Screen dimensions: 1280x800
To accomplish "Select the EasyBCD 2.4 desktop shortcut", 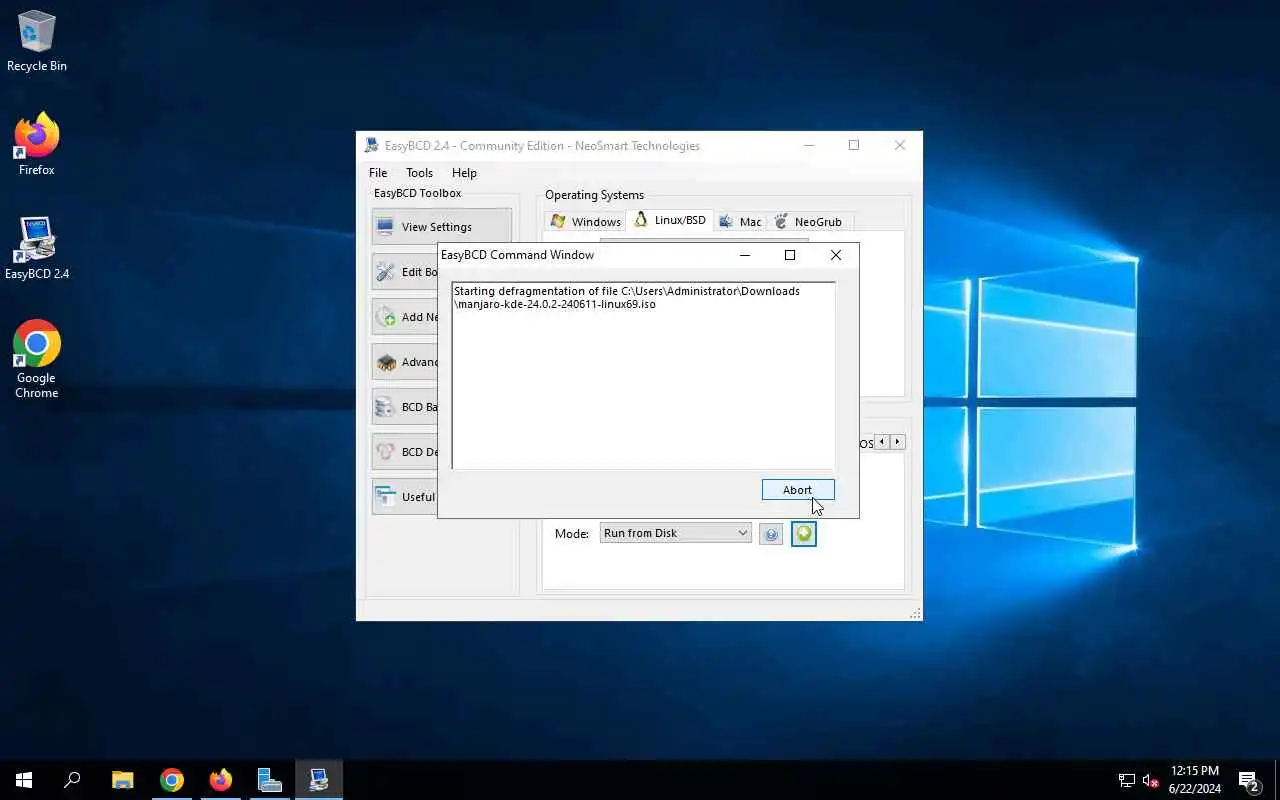I will [x=37, y=248].
